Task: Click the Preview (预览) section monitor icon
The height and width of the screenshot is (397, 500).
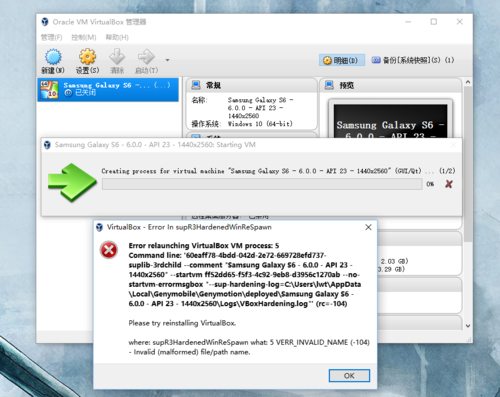Action: pyautogui.click(x=329, y=85)
